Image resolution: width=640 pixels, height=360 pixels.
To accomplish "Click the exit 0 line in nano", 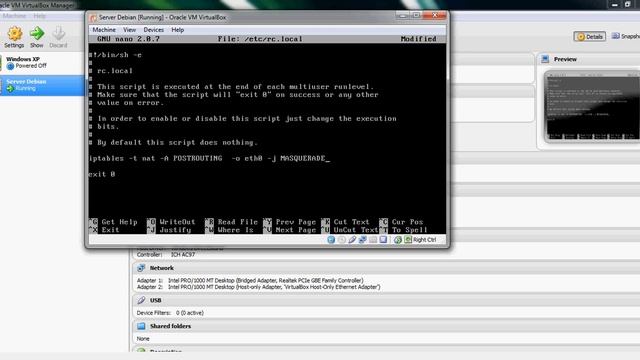I will [102, 174].
